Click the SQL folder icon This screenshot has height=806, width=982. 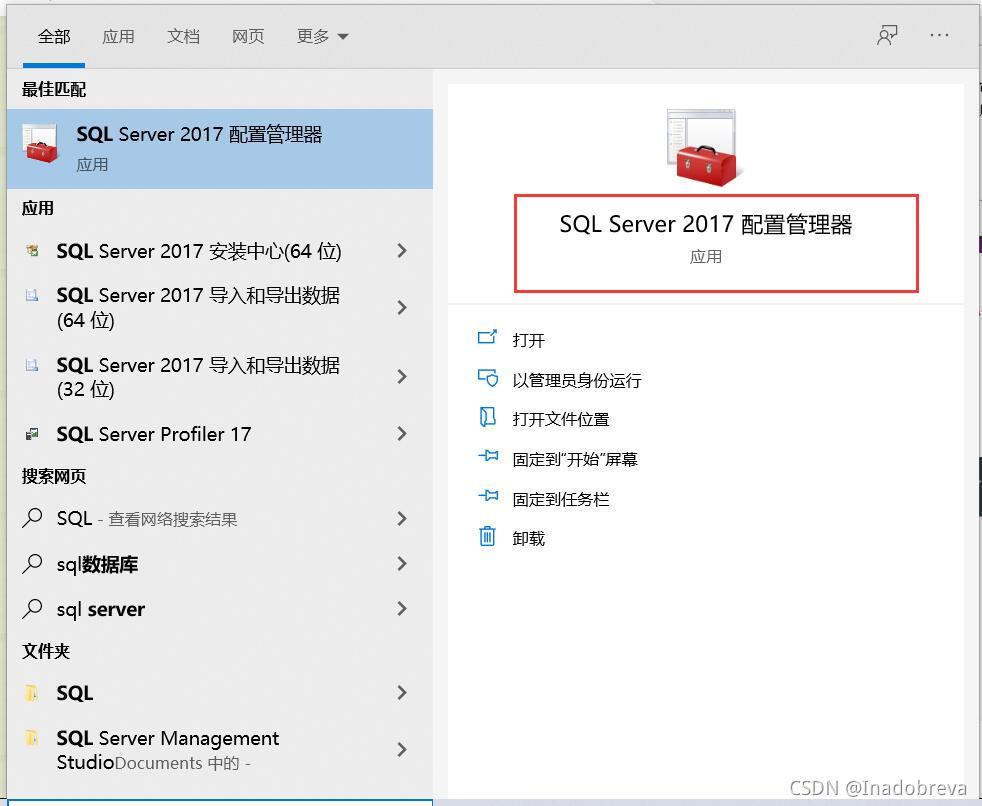31,693
